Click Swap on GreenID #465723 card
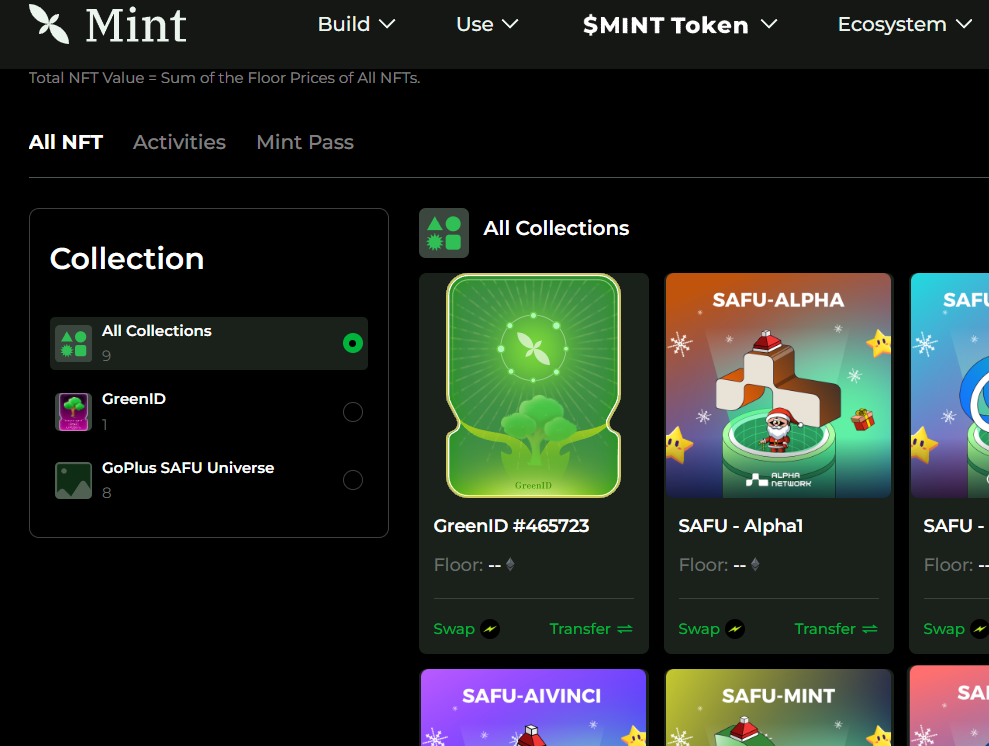989x746 pixels. 466,629
